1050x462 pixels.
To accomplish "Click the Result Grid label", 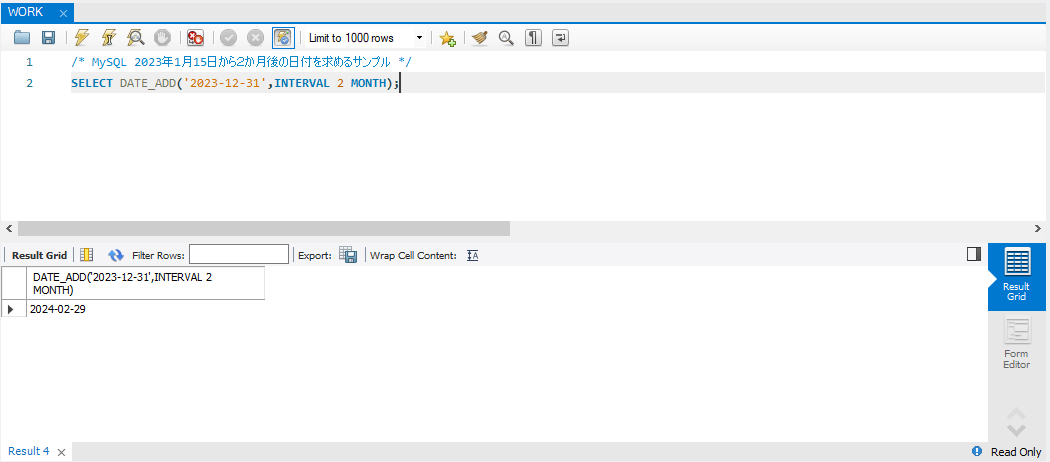I will point(40,255).
